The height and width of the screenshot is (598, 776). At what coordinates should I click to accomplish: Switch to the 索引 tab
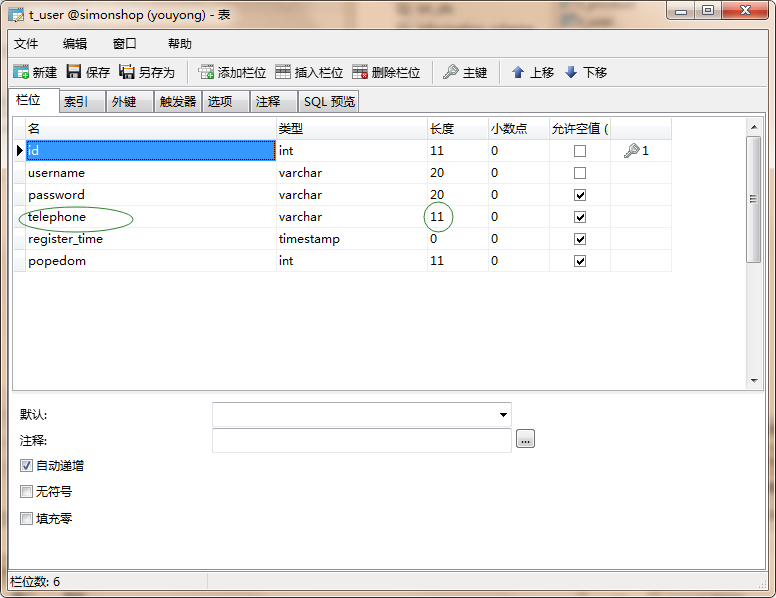pyautogui.click(x=82, y=101)
